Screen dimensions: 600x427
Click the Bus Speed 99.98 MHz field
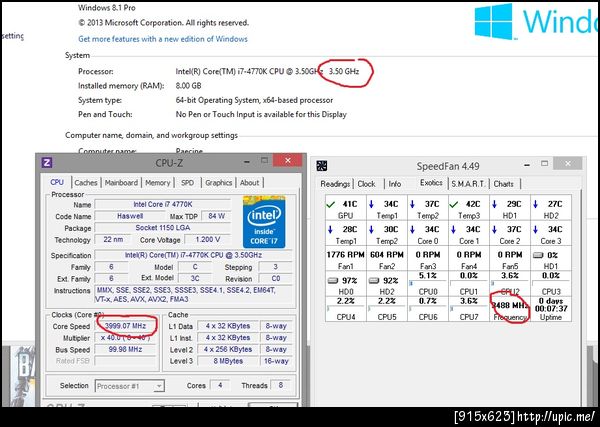(126, 349)
